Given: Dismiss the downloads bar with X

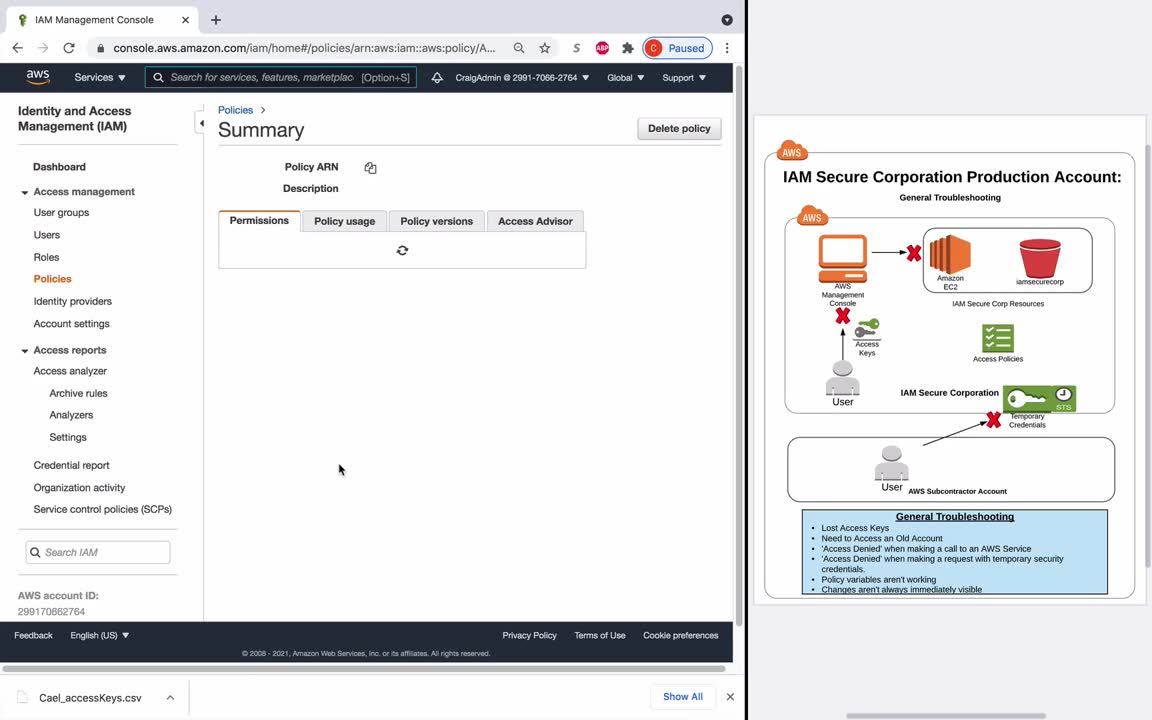Looking at the screenshot, I should click(x=730, y=696).
